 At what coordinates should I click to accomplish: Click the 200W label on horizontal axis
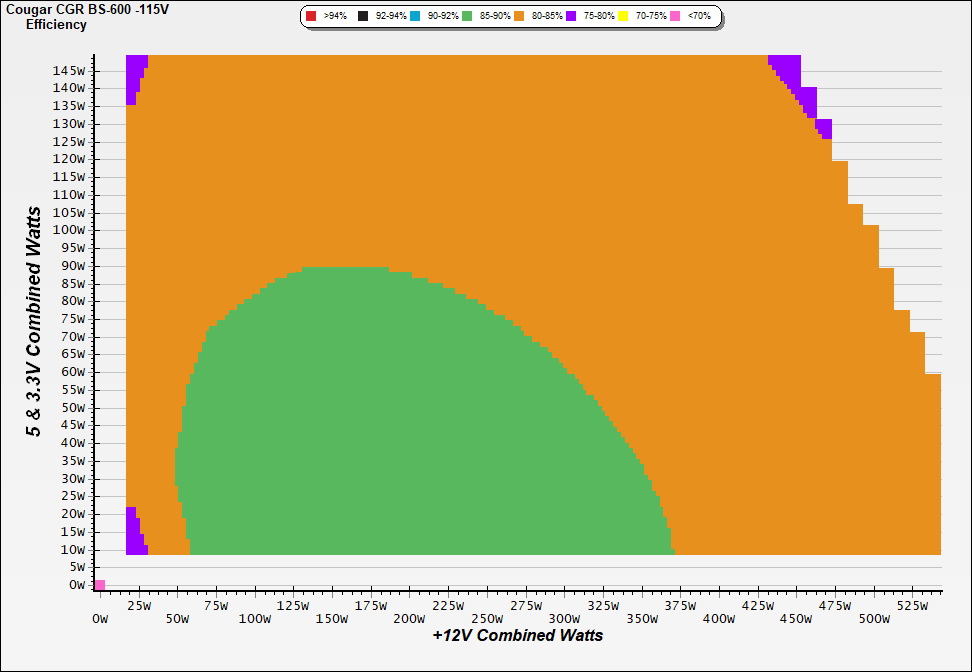(409, 619)
